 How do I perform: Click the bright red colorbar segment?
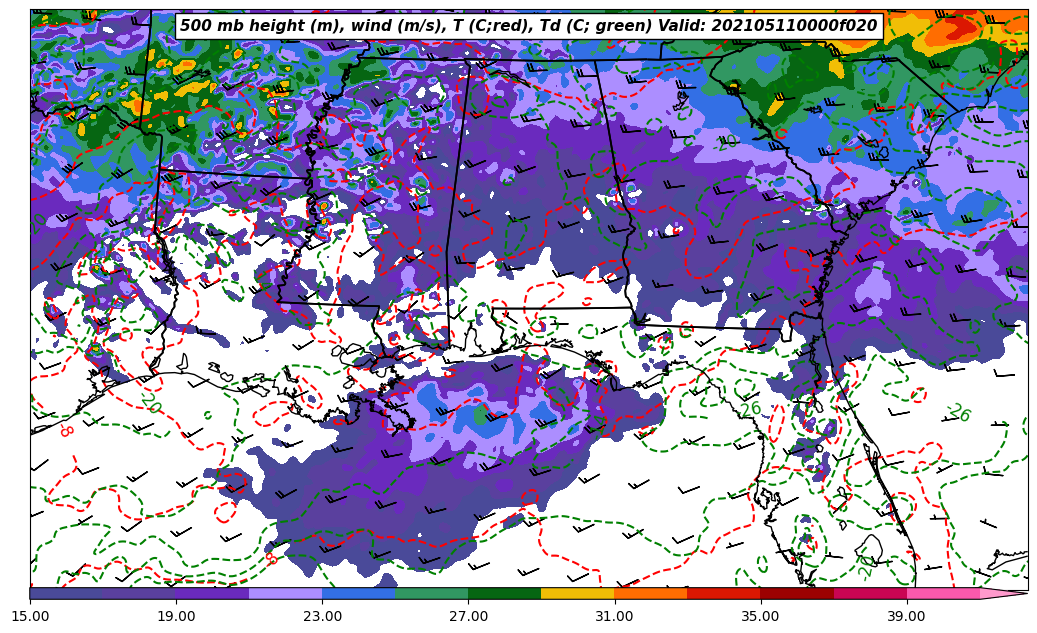pyautogui.click(x=723, y=593)
